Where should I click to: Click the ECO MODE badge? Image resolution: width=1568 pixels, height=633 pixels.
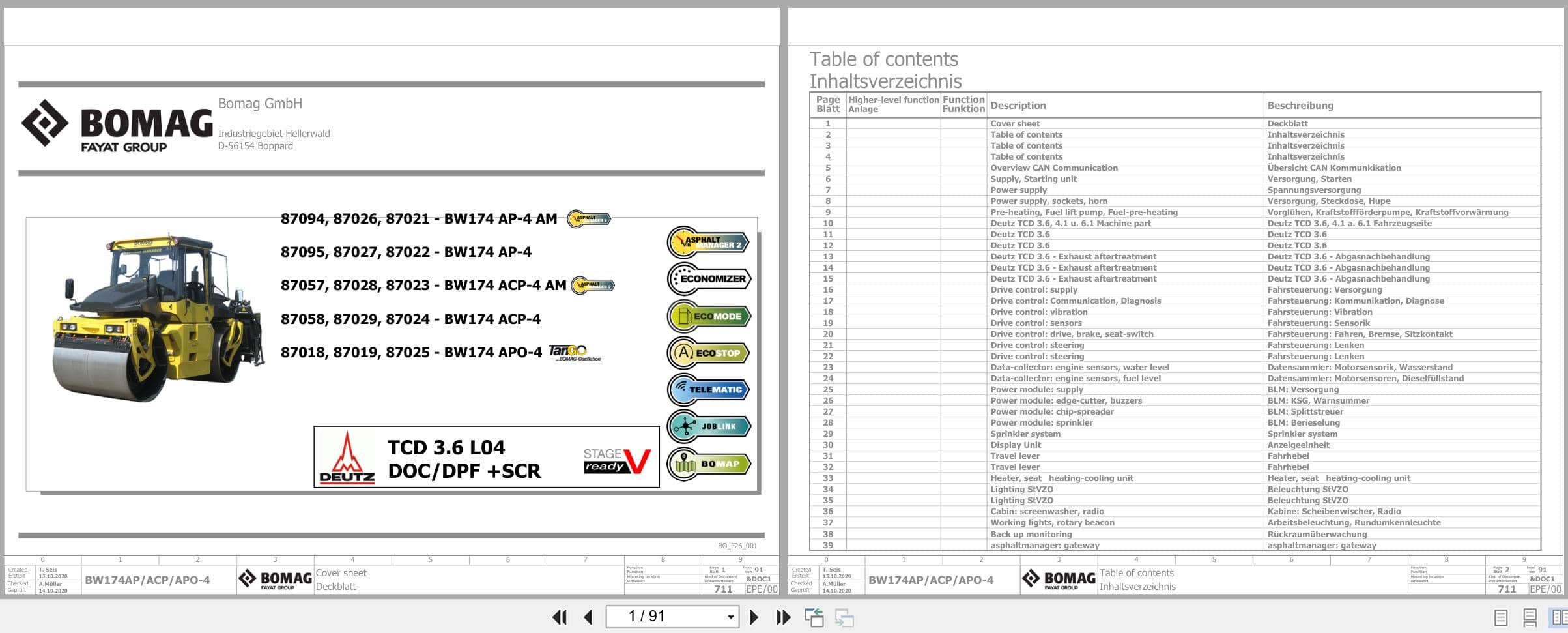point(709,316)
